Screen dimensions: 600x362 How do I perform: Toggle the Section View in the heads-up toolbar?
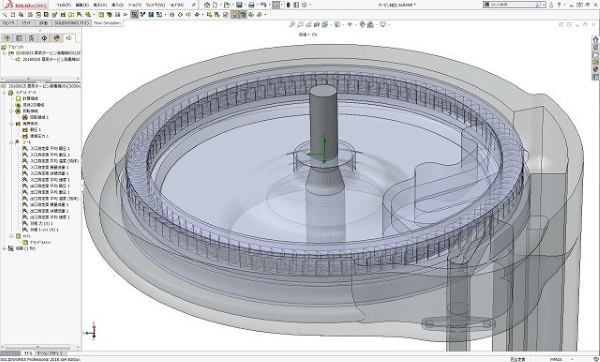tap(316, 24)
